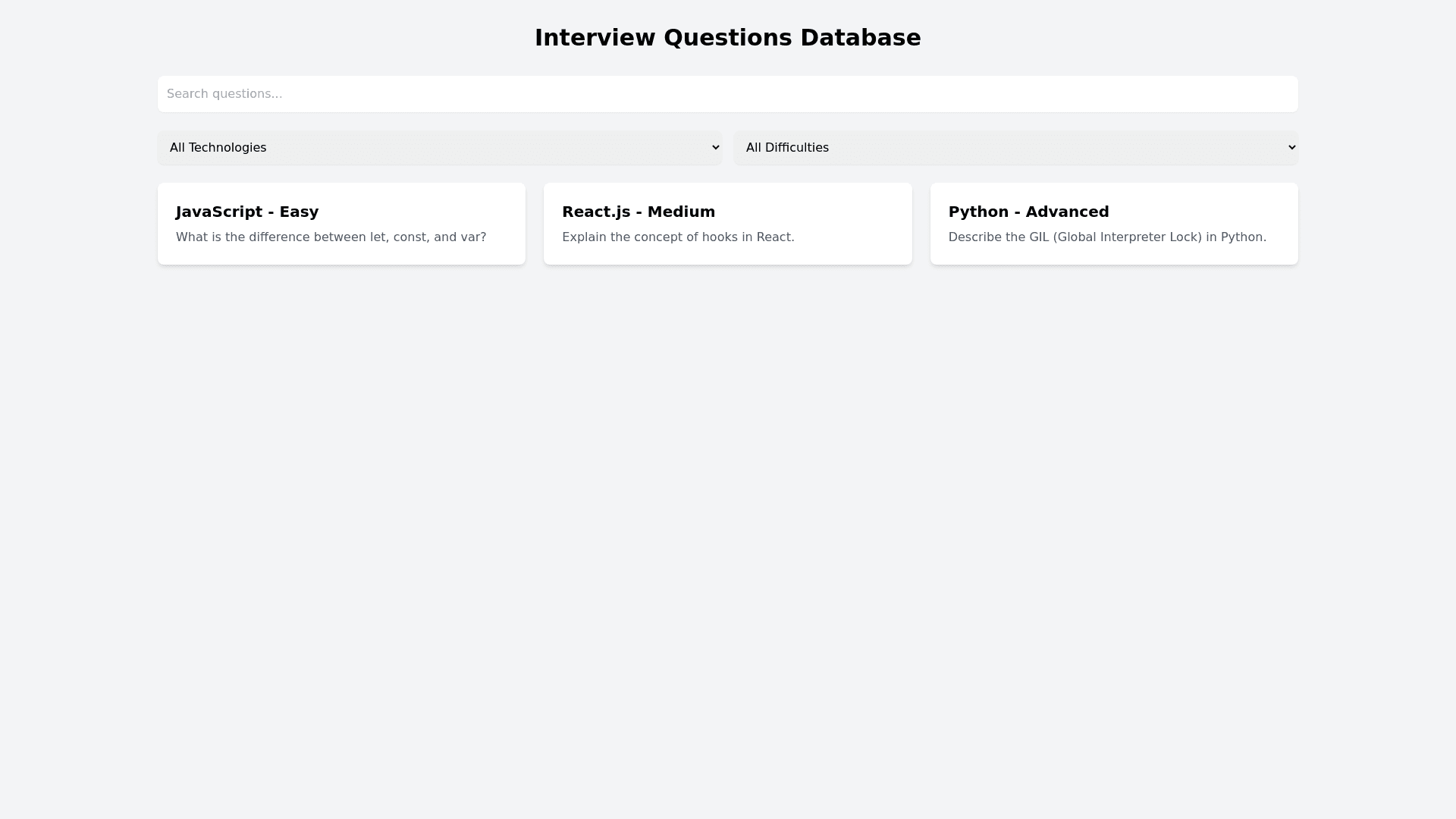Click the React.js - Medium heading

639,212
